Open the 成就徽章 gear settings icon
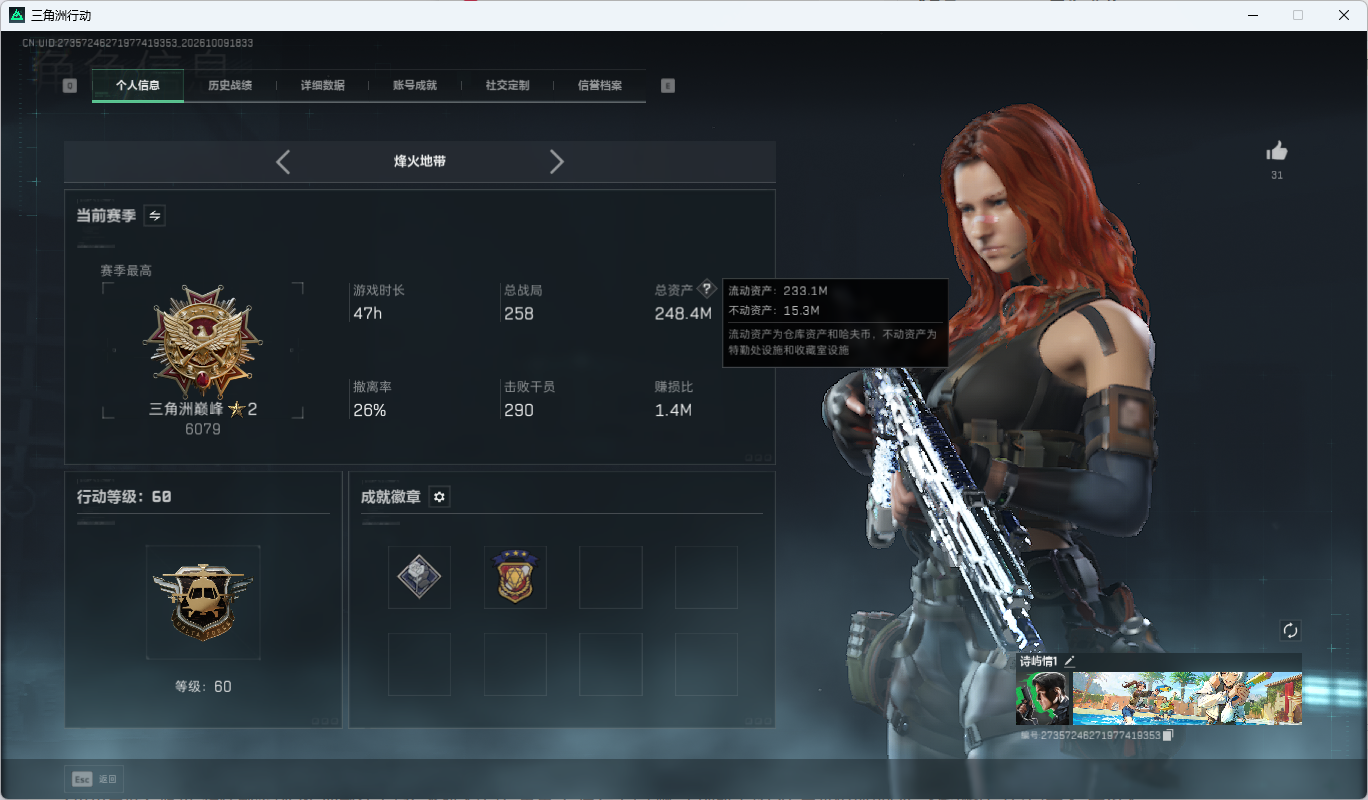 [x=439, y=497]
